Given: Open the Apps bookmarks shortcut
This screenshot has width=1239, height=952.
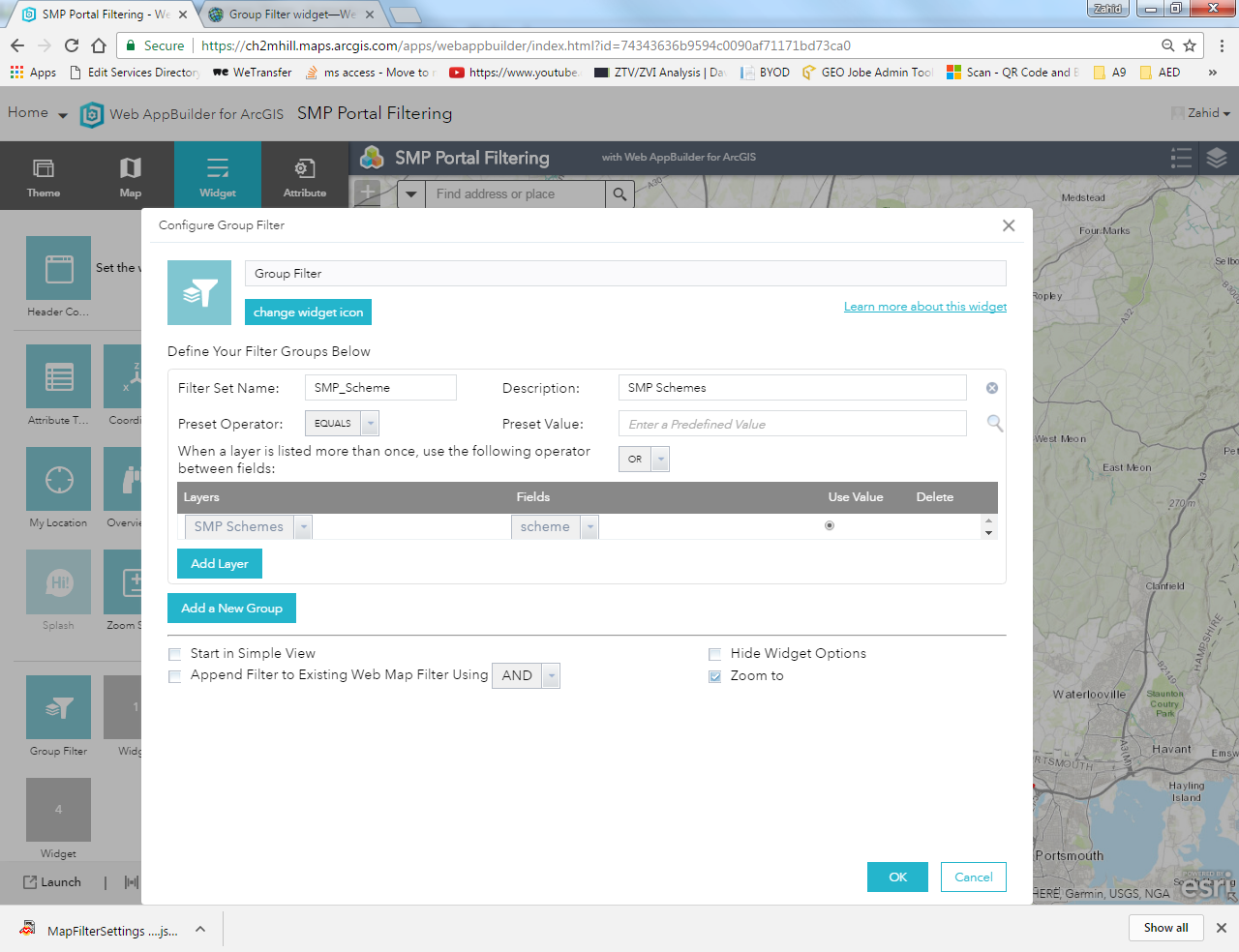Looking at the screenshot, I should (33, 73).
